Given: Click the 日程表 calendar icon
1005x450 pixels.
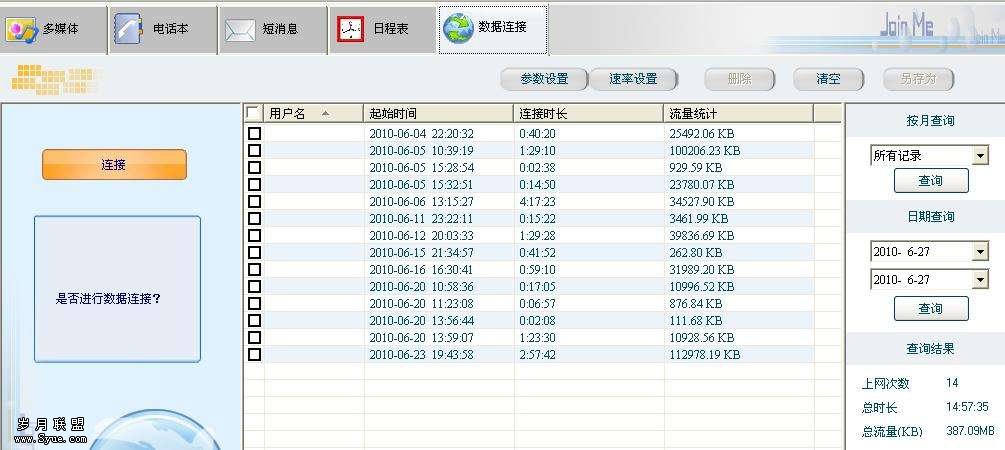Looking at the screenshot, I should pyautogui.click(x=351, y=29).
